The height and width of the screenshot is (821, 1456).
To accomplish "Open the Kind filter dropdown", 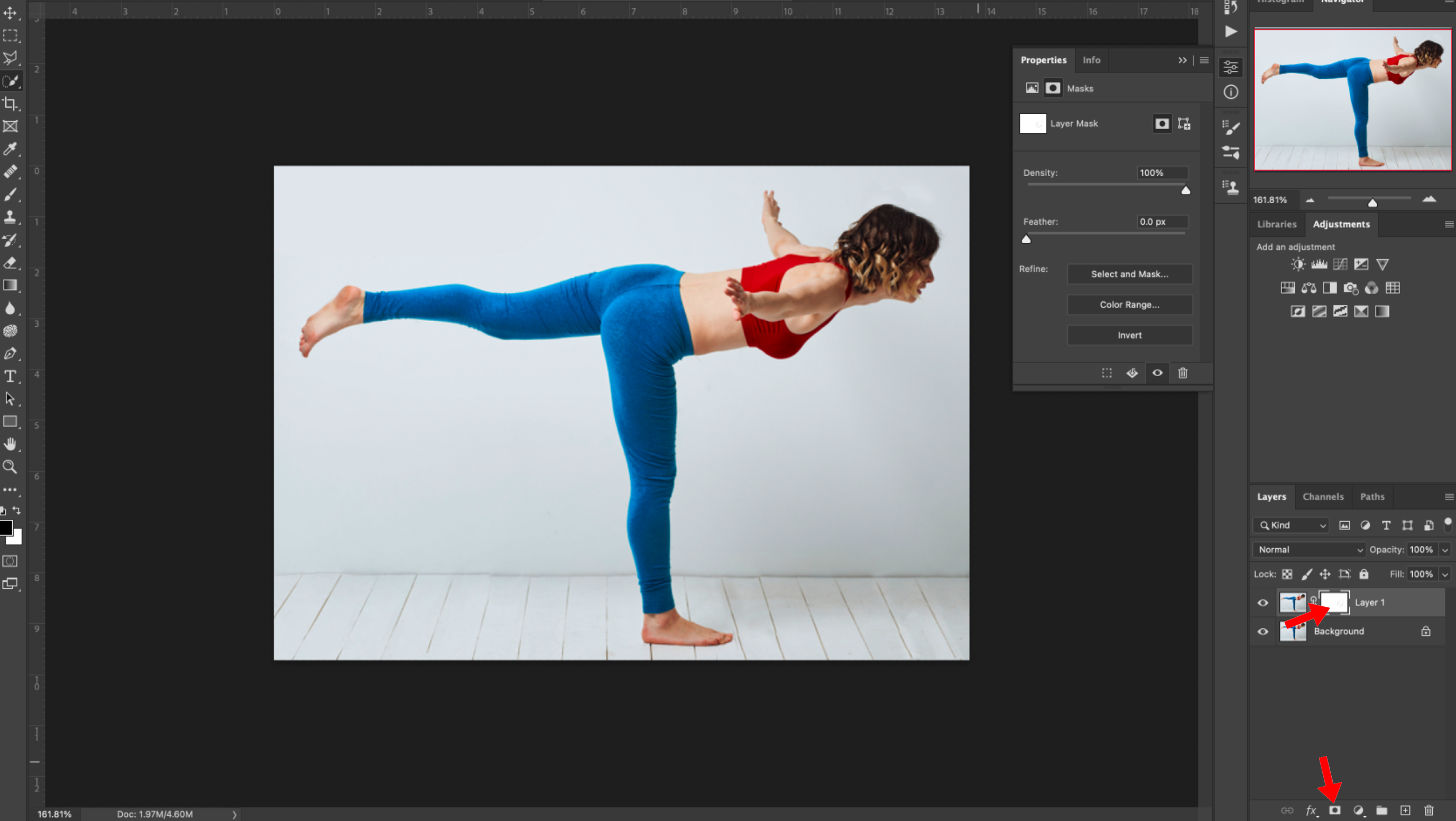I will pyautogui.click(x=1291, y=525).
